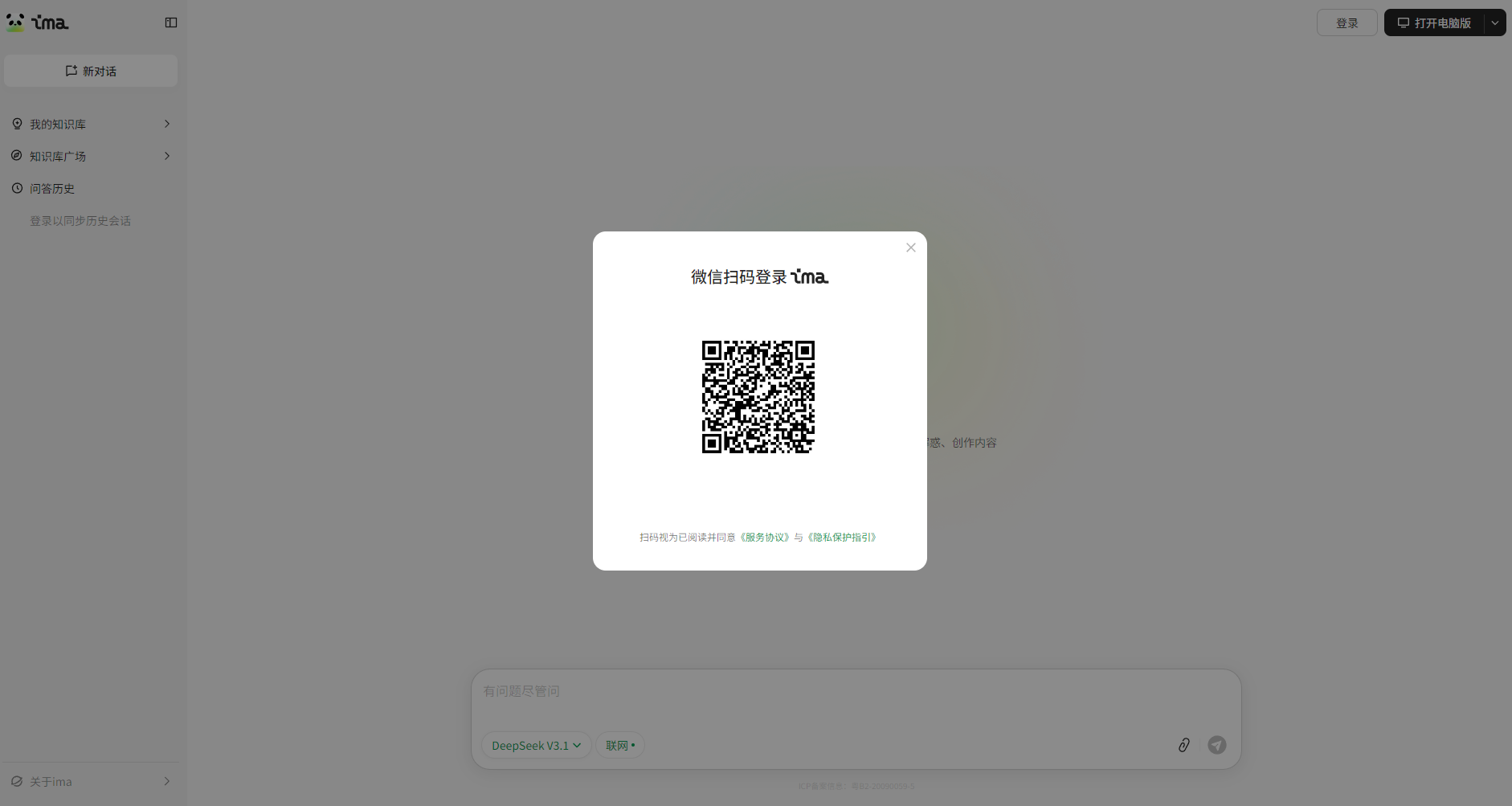Open the 《隐私保护指引》 link

tap(842, 538)
